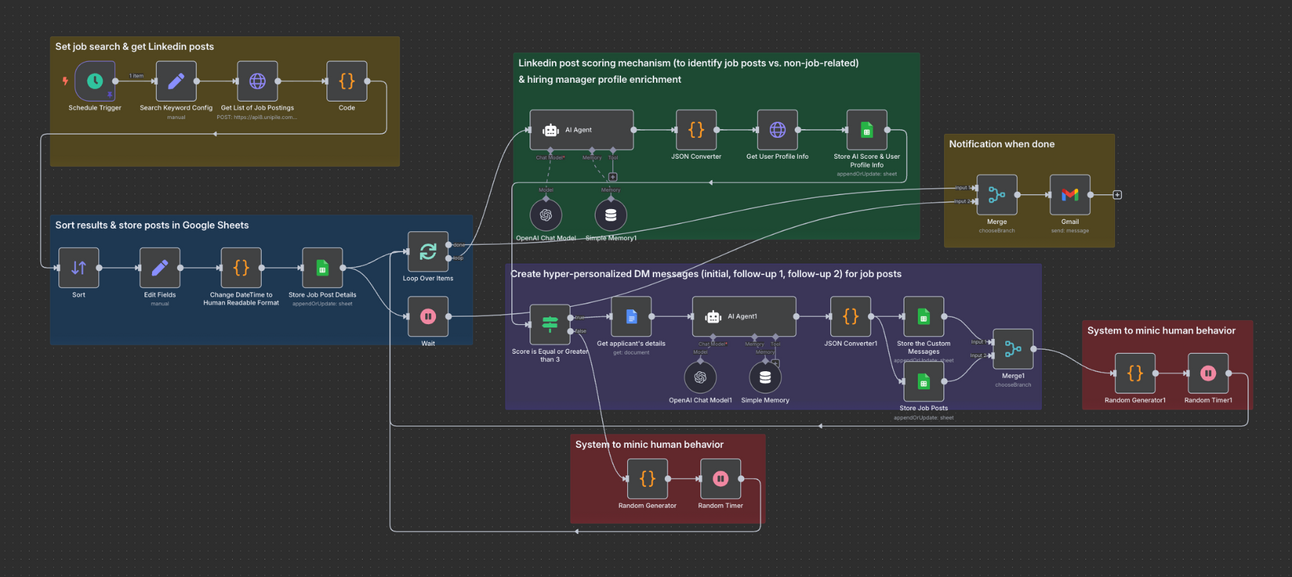Screen dimensions: 1292x577
Task: Select the Random Timer1 node
Action: 1207,372
